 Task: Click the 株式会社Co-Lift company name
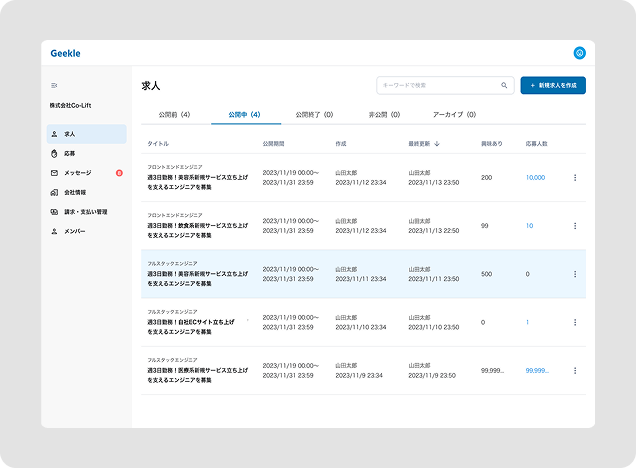pos(70,105)
